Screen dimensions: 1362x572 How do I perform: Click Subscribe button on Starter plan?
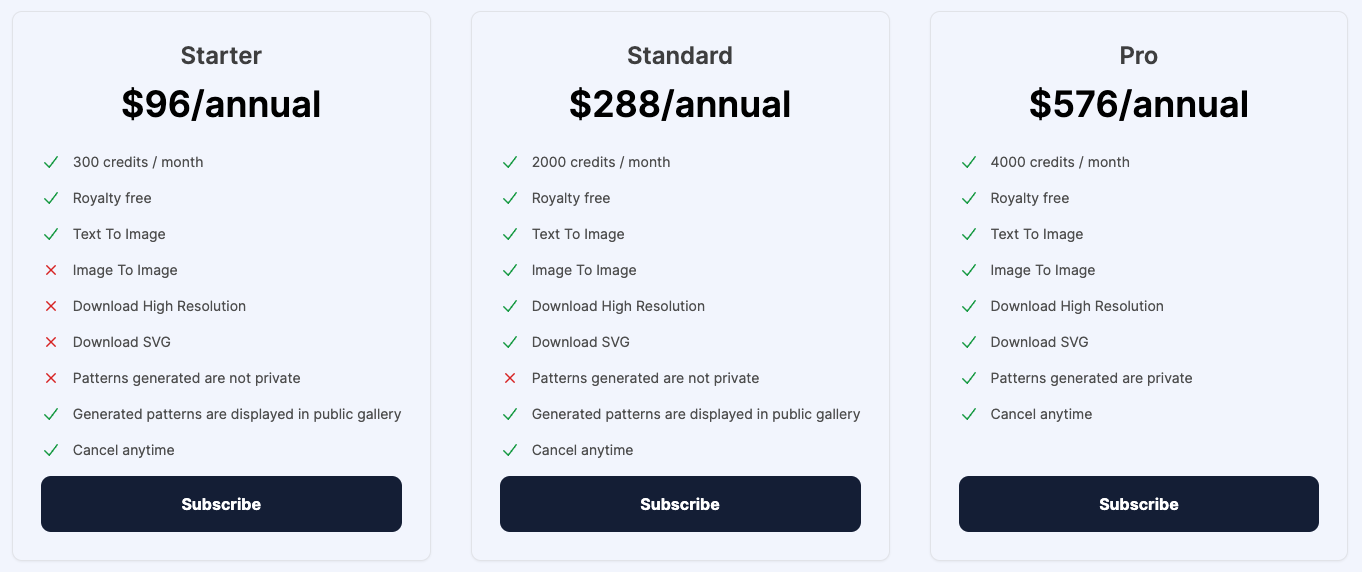[x=221, y=504]
